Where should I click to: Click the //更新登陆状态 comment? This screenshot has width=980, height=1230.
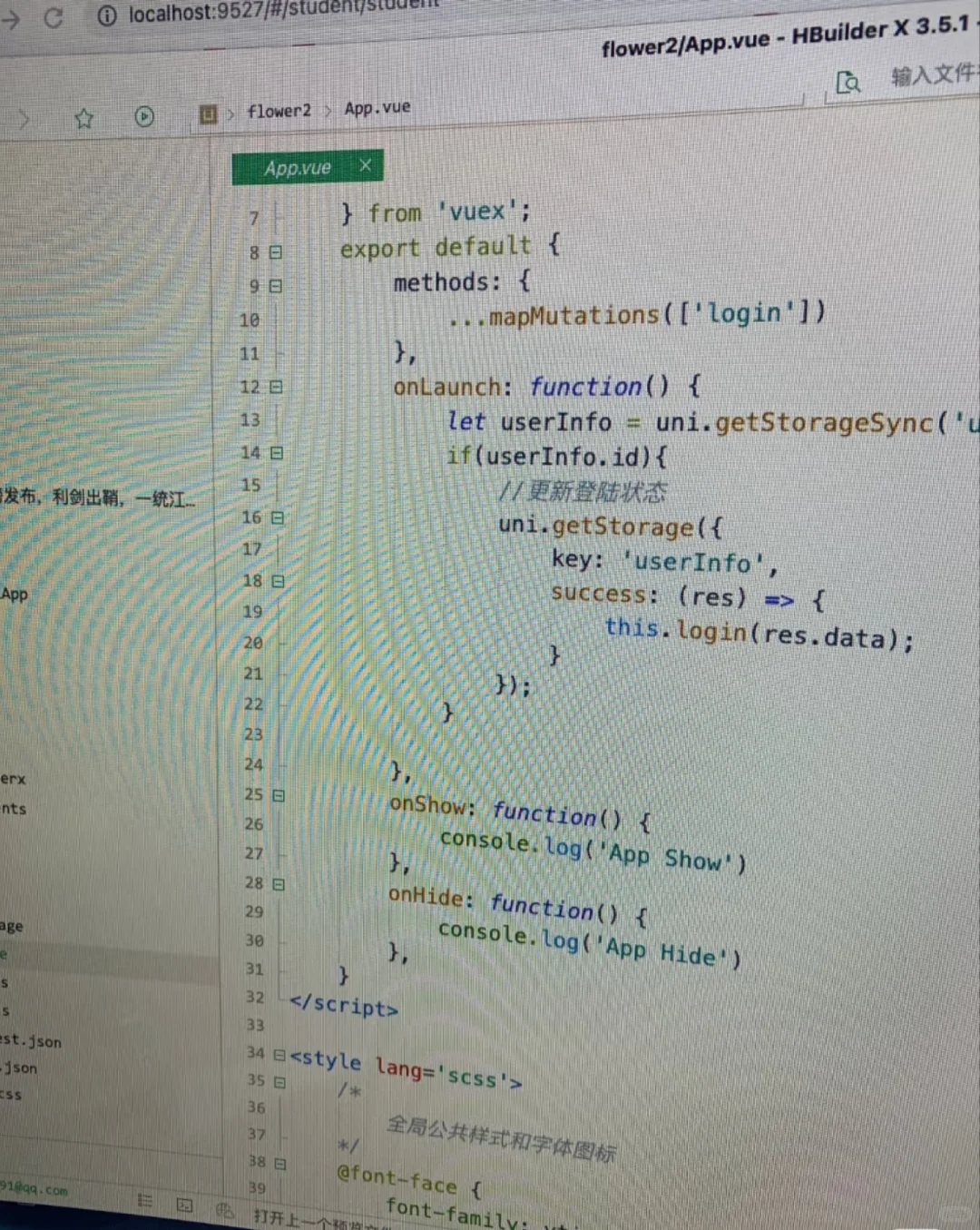pyautogui.click(x=582, y=492)
